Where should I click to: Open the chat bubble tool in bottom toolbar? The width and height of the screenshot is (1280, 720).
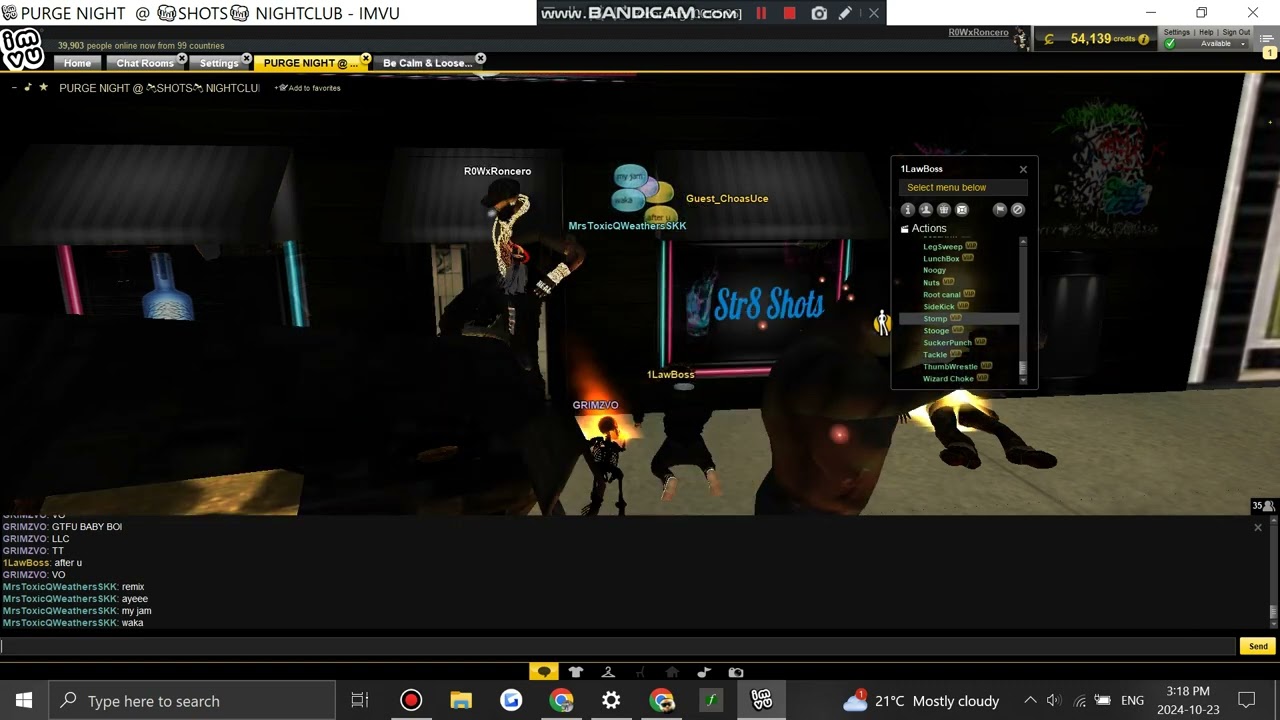544,672
